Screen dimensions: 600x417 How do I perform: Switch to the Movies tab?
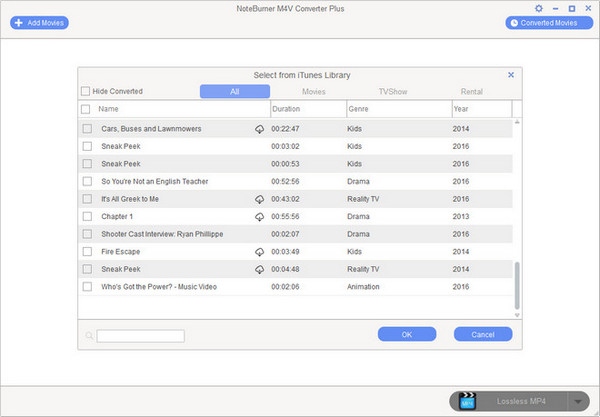pyautogui.click(x=314, y=91)
